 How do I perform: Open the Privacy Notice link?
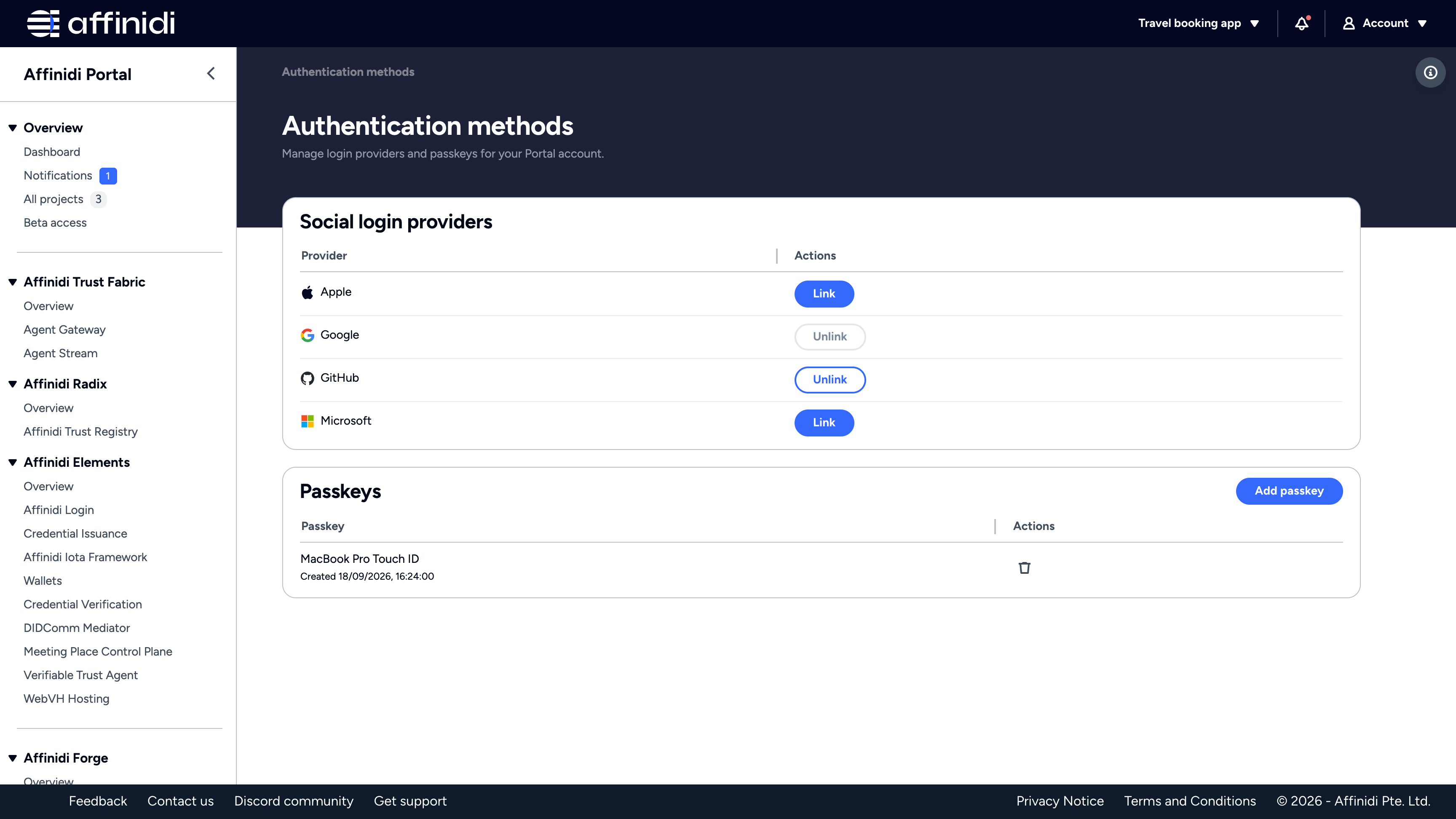(1060, 801)
